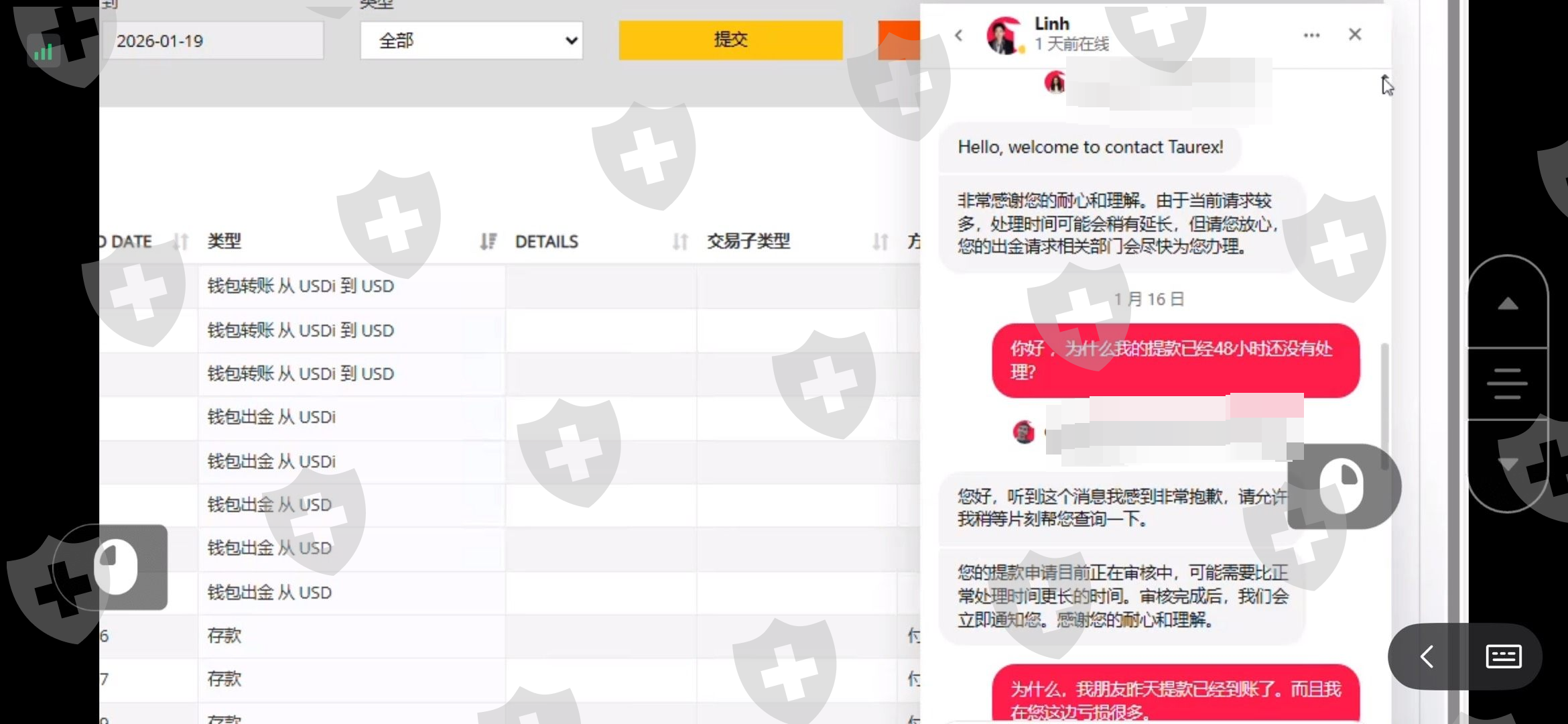Viewport: 1568px width, 724px height.
Task: Toggle the right mouse-mode overlay button
Action: click(x=1342, y=486)
